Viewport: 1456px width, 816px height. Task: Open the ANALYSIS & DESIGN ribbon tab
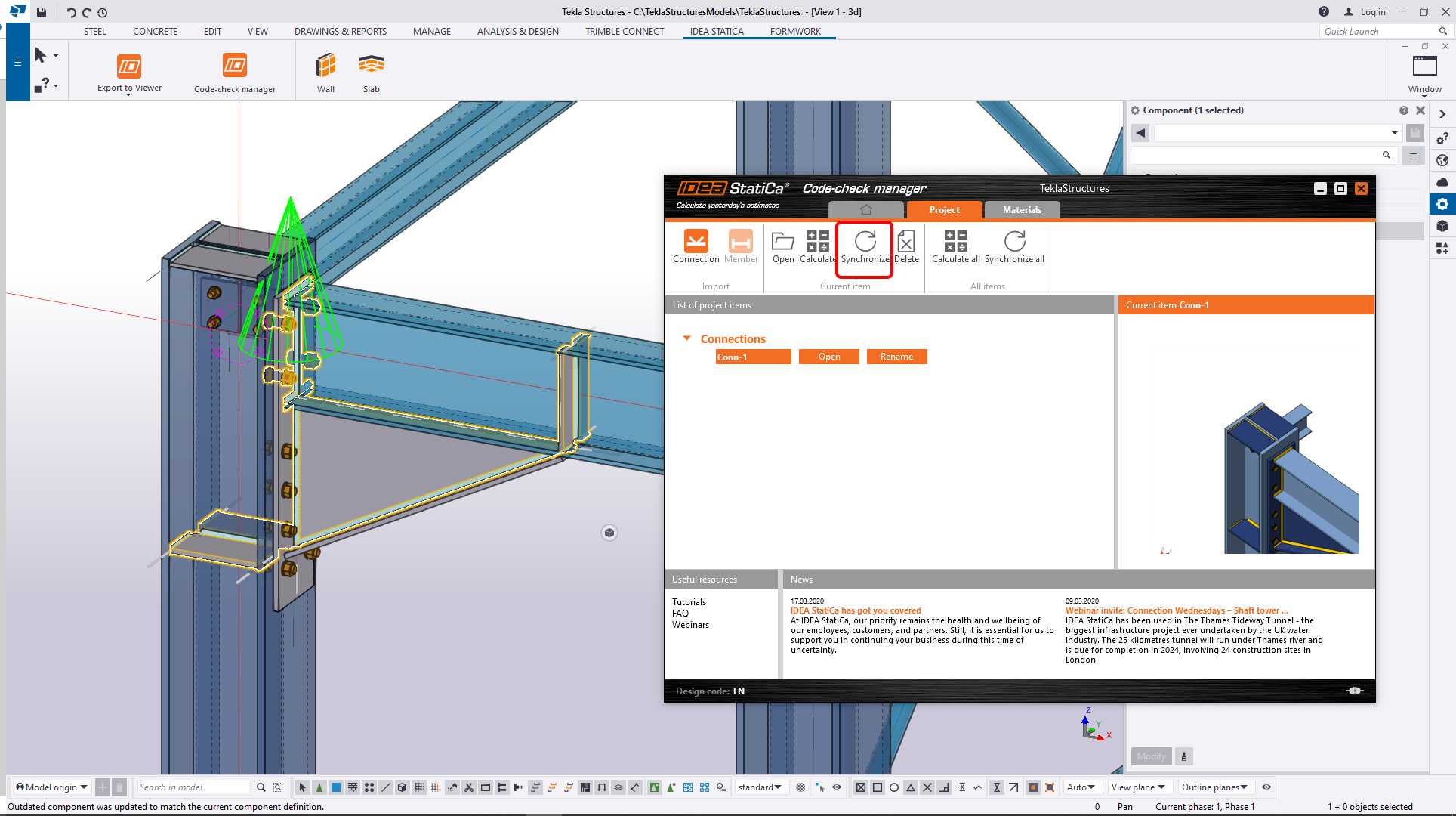click(x=517, y=32)
